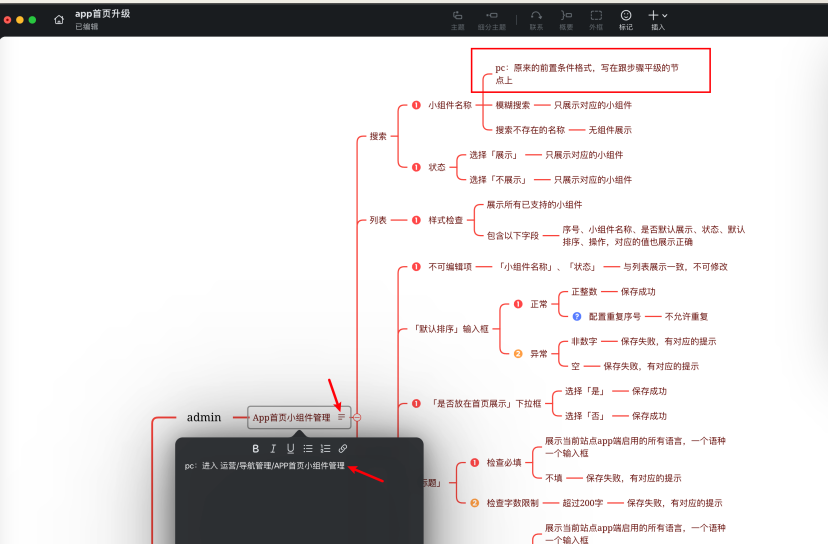Screen dimensions: 828x544
Task: Toggle italic formatting in the note popup
Action: coord(273,449)
